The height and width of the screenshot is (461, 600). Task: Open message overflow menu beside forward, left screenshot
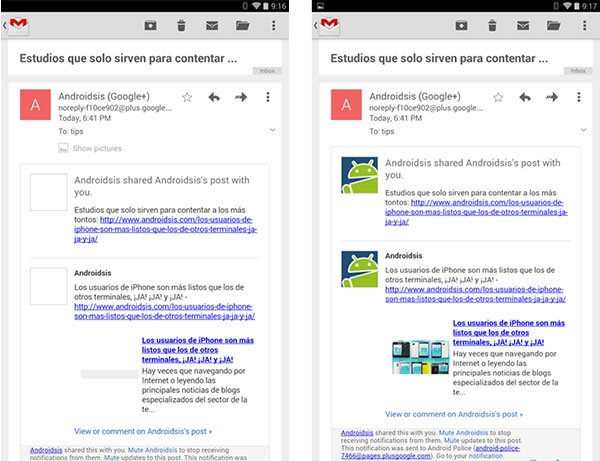(x=268, y=97)
